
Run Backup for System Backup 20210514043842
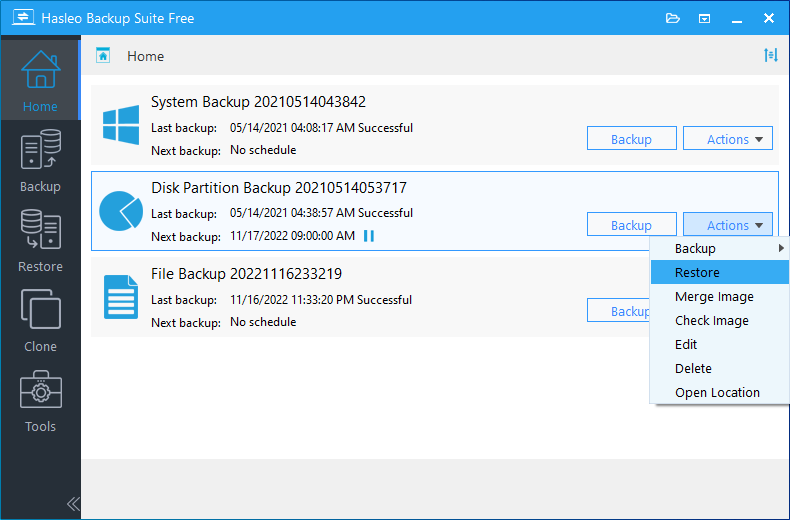coord(632,139)
